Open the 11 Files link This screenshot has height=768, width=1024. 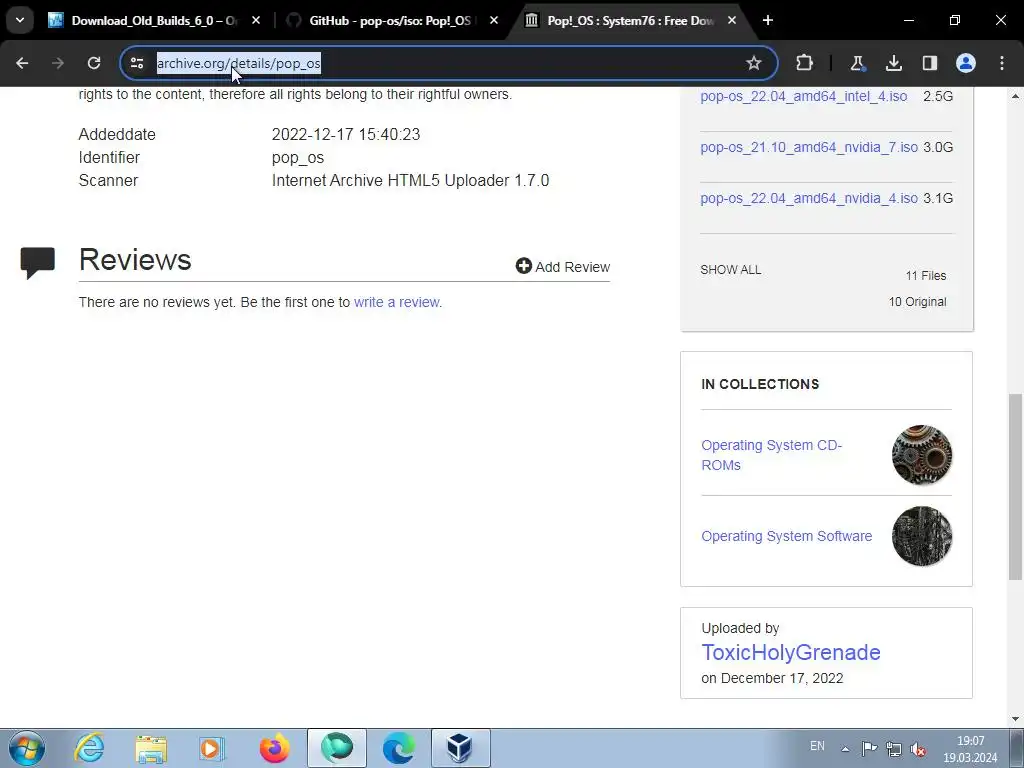[925, 276]
